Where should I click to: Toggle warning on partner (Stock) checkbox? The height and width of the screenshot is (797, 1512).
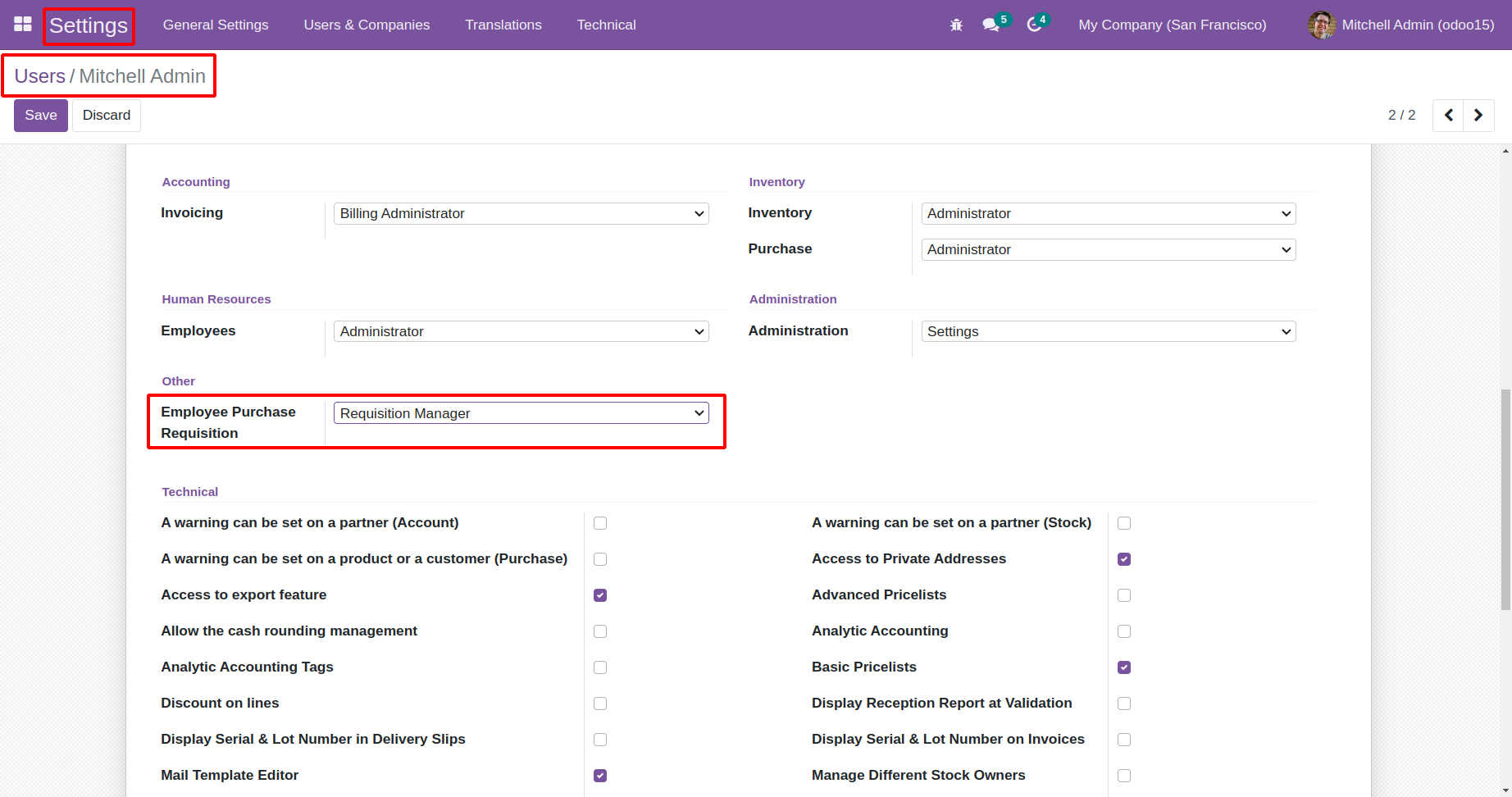[x=1124, y=523]
